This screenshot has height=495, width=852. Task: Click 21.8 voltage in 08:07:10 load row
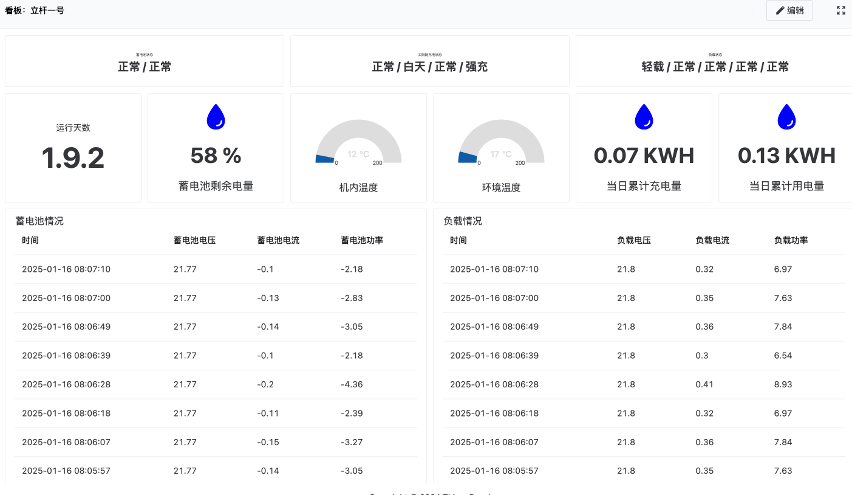(626, 269)
